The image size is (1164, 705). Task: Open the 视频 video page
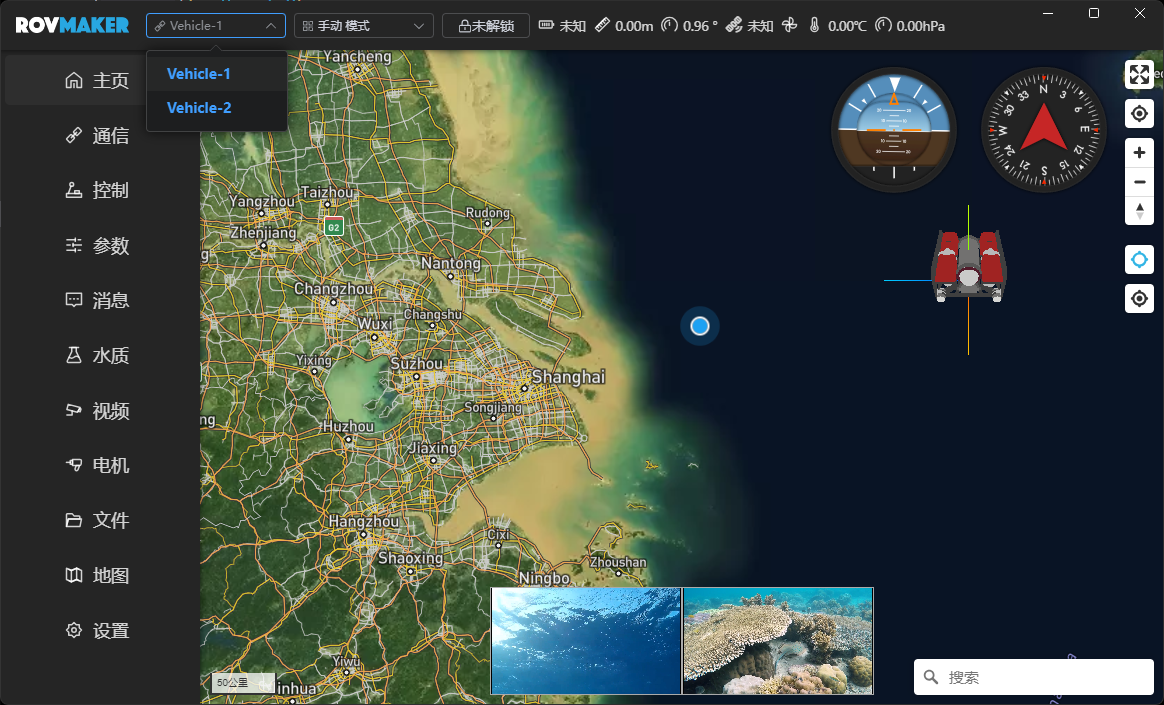click(98, 411)
